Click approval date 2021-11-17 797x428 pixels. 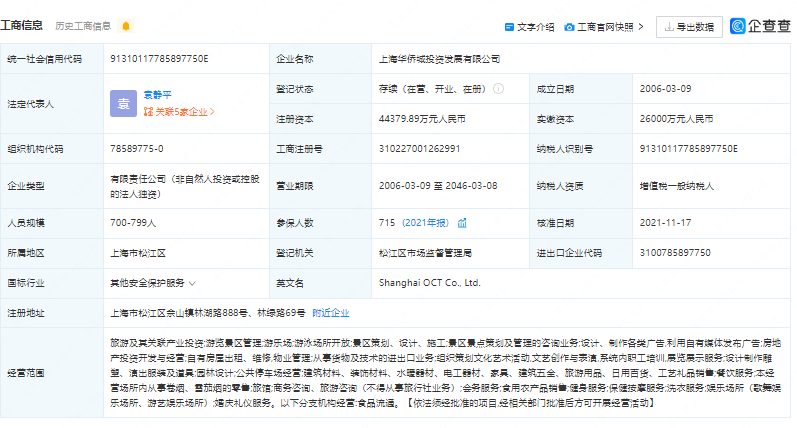click(x=665, y=223)
